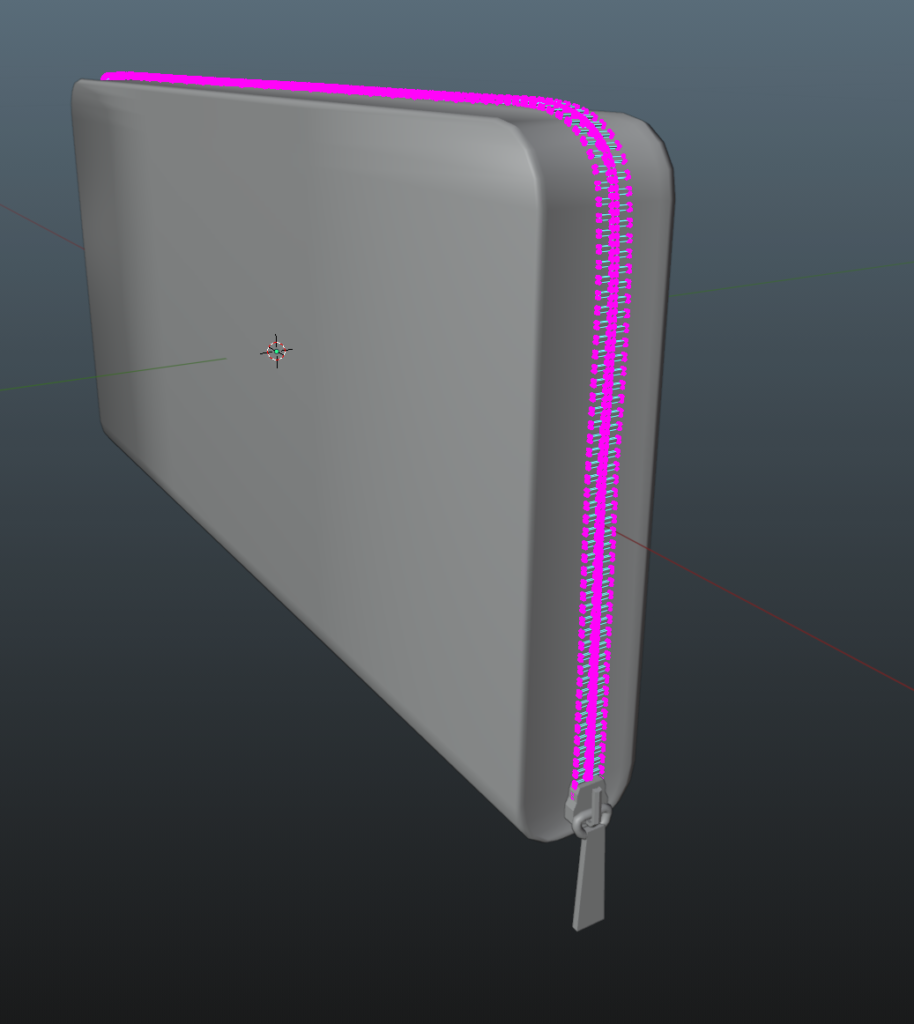Viewport: 914px width, 1024px height.
Task: Select the 3D cursor crosshair on the wallet
Action: [x=276, y=351]
